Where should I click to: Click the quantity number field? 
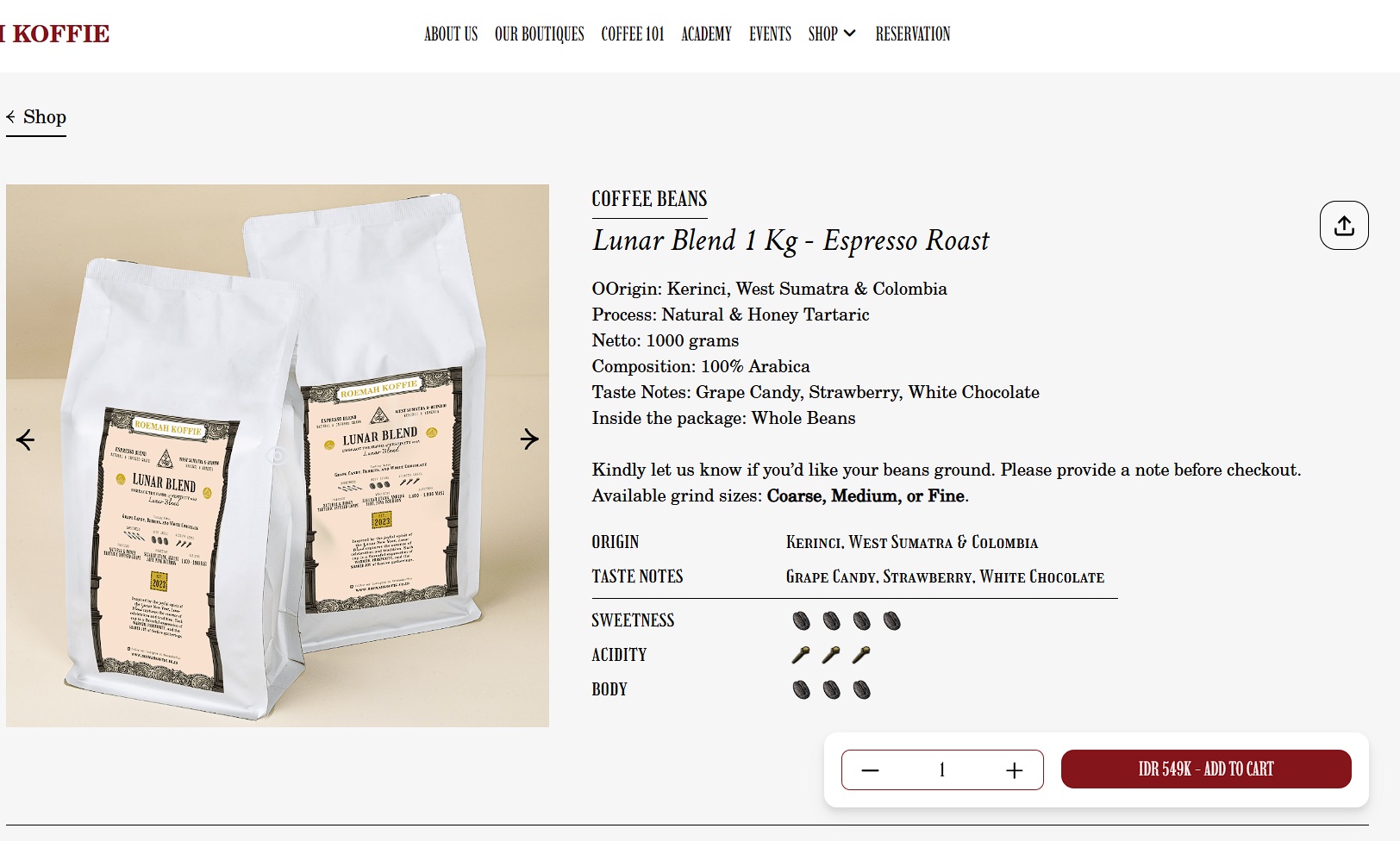point(942,770)
